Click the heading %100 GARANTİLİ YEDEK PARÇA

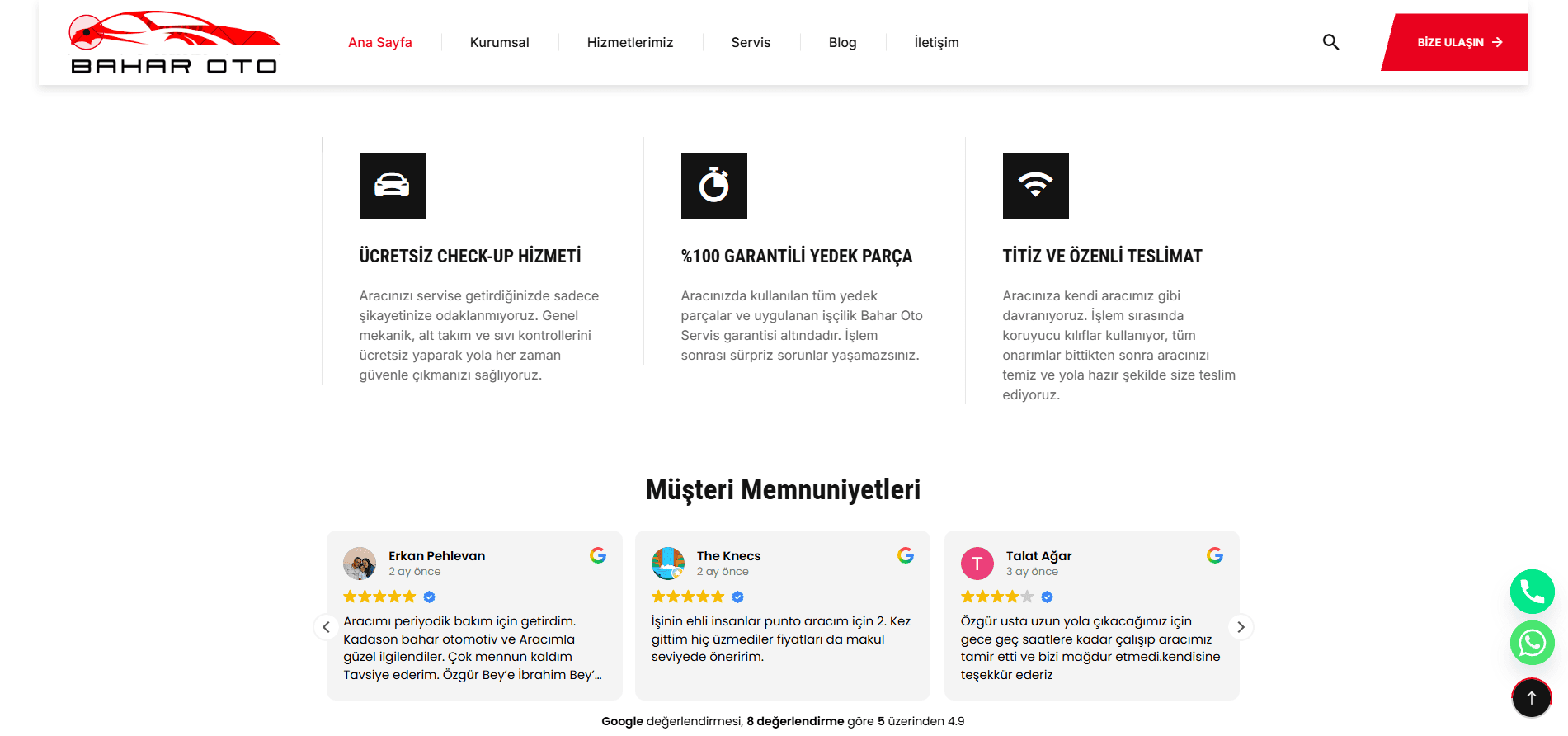coord(797,256)
